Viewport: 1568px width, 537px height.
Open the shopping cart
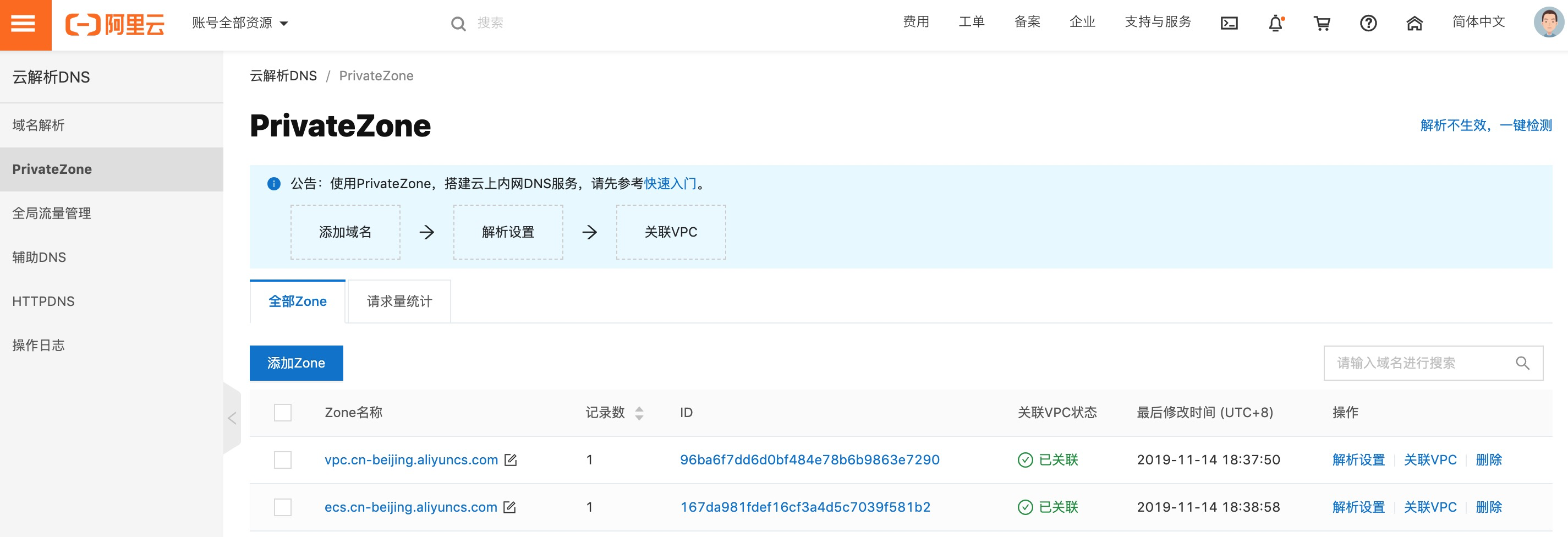coord(1322,23)
